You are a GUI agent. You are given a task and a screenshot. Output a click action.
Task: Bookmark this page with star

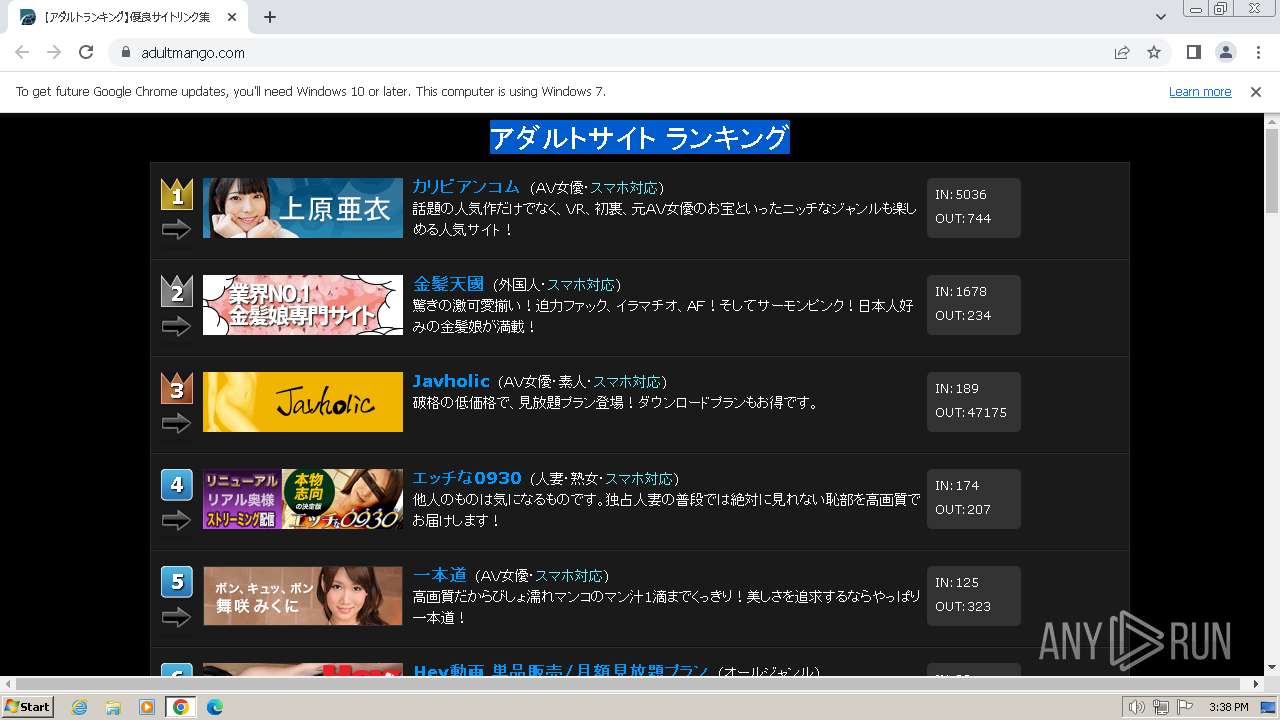[x=1154, y=52]
